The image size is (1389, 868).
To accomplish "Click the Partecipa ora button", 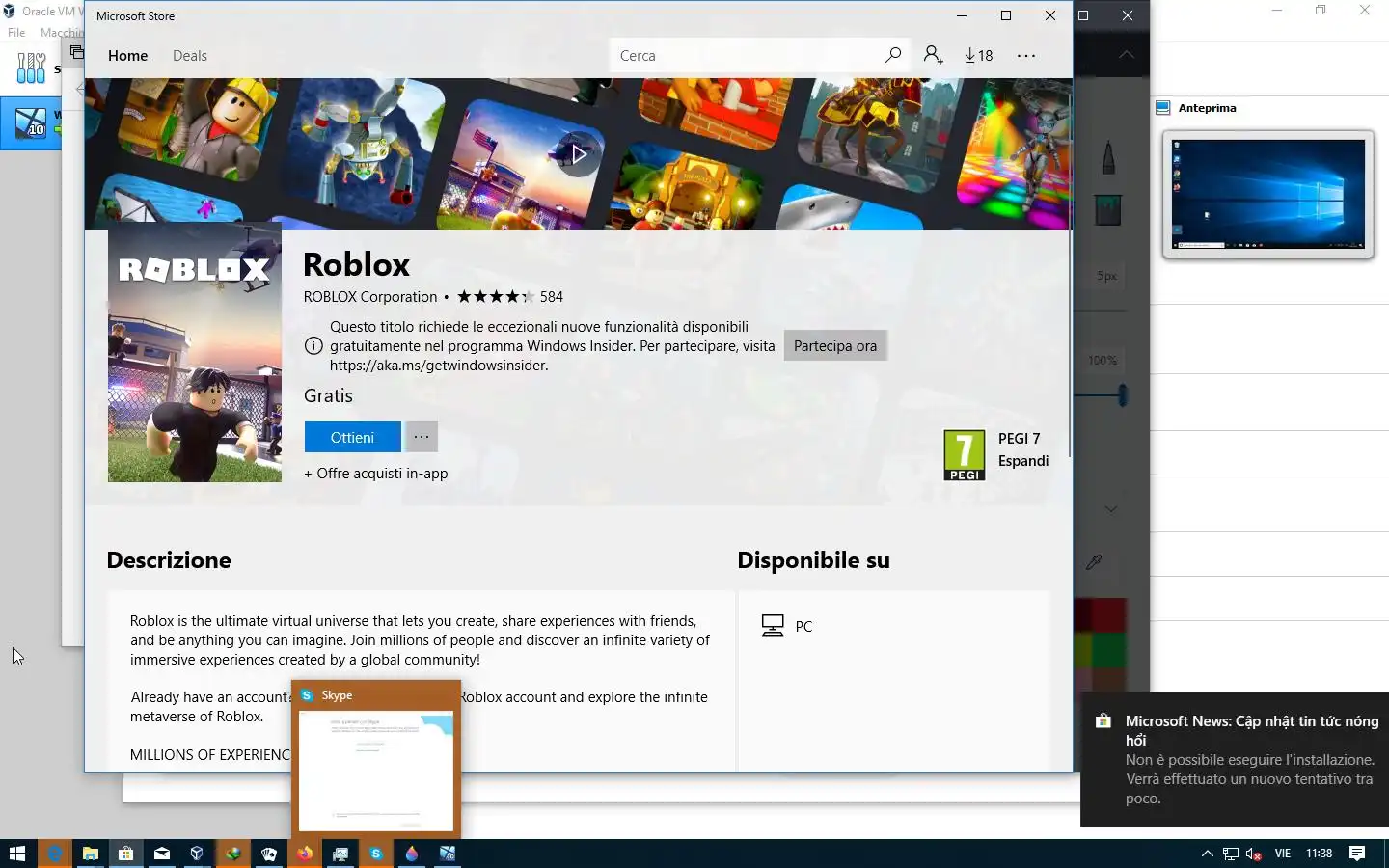I will (x=835, y=346).
